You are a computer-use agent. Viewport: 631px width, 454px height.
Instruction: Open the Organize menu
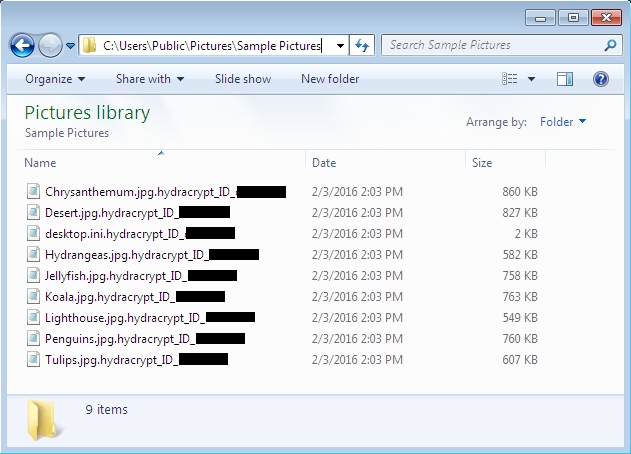[55, 79]
